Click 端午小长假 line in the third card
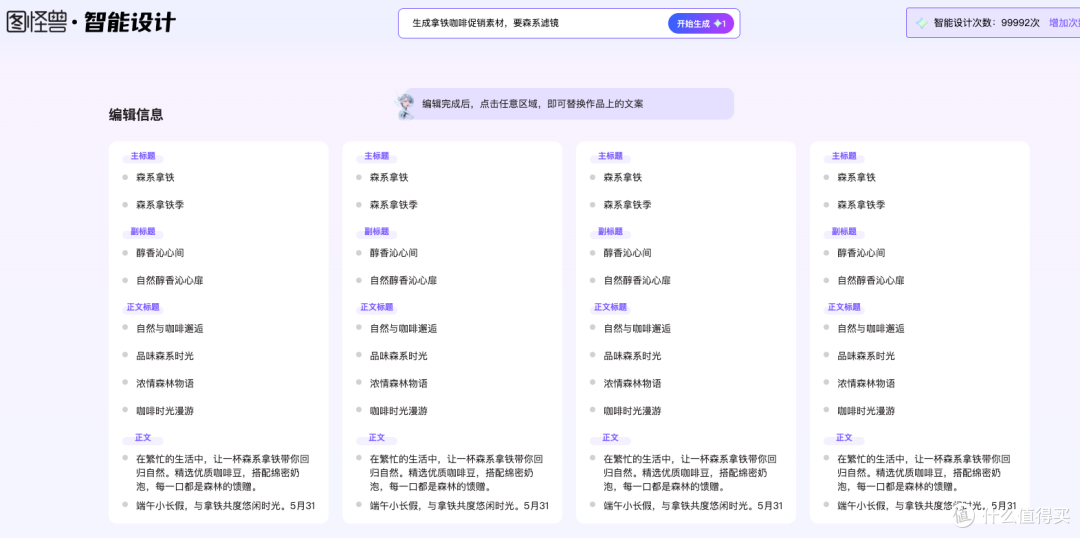Viewport: 1080px width, 538px height. coord(693,506)
